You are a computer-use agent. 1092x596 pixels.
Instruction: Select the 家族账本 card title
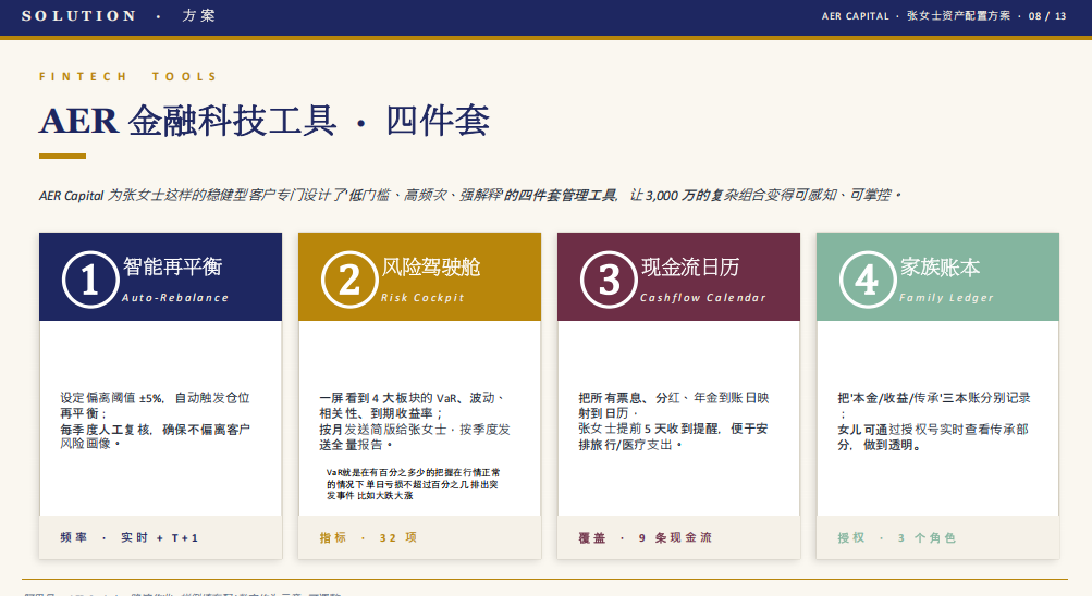click(x=940, y=267)
